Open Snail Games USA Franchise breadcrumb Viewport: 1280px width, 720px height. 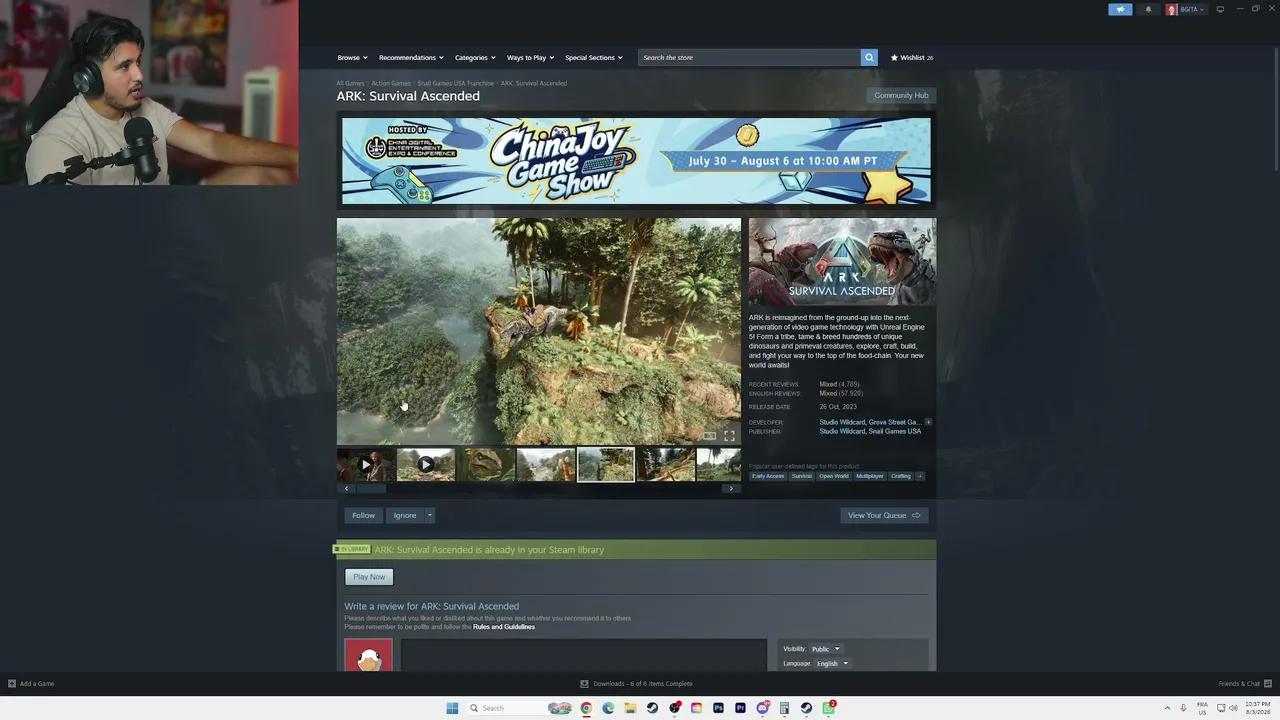(x=456, y=84)
